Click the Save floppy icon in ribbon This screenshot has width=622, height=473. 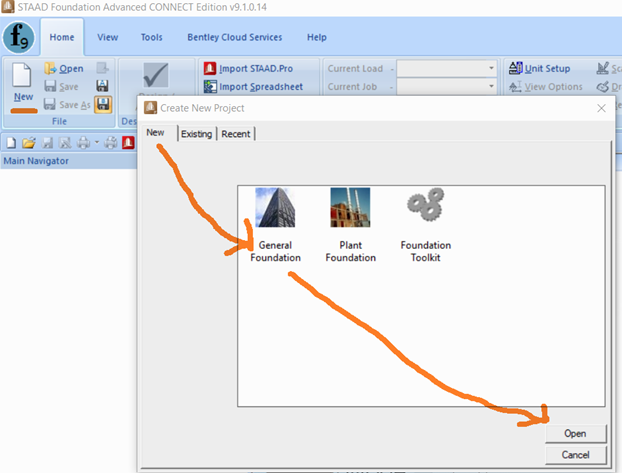(x=50, y=86)
